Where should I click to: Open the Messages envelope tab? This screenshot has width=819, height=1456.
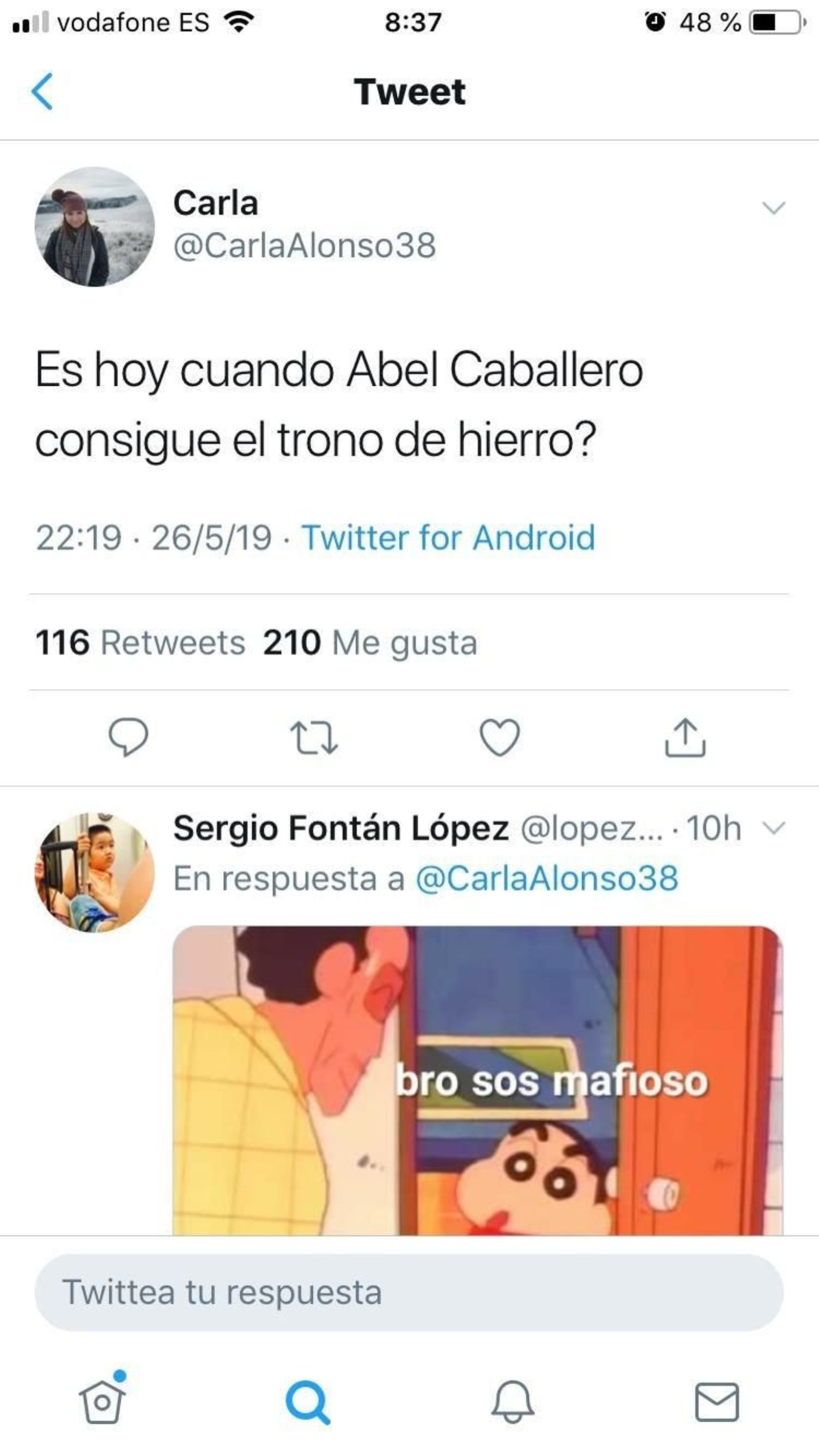717,1402
